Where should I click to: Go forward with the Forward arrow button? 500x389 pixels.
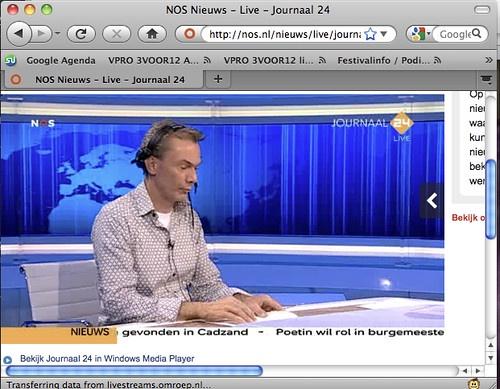click(42, 33)
